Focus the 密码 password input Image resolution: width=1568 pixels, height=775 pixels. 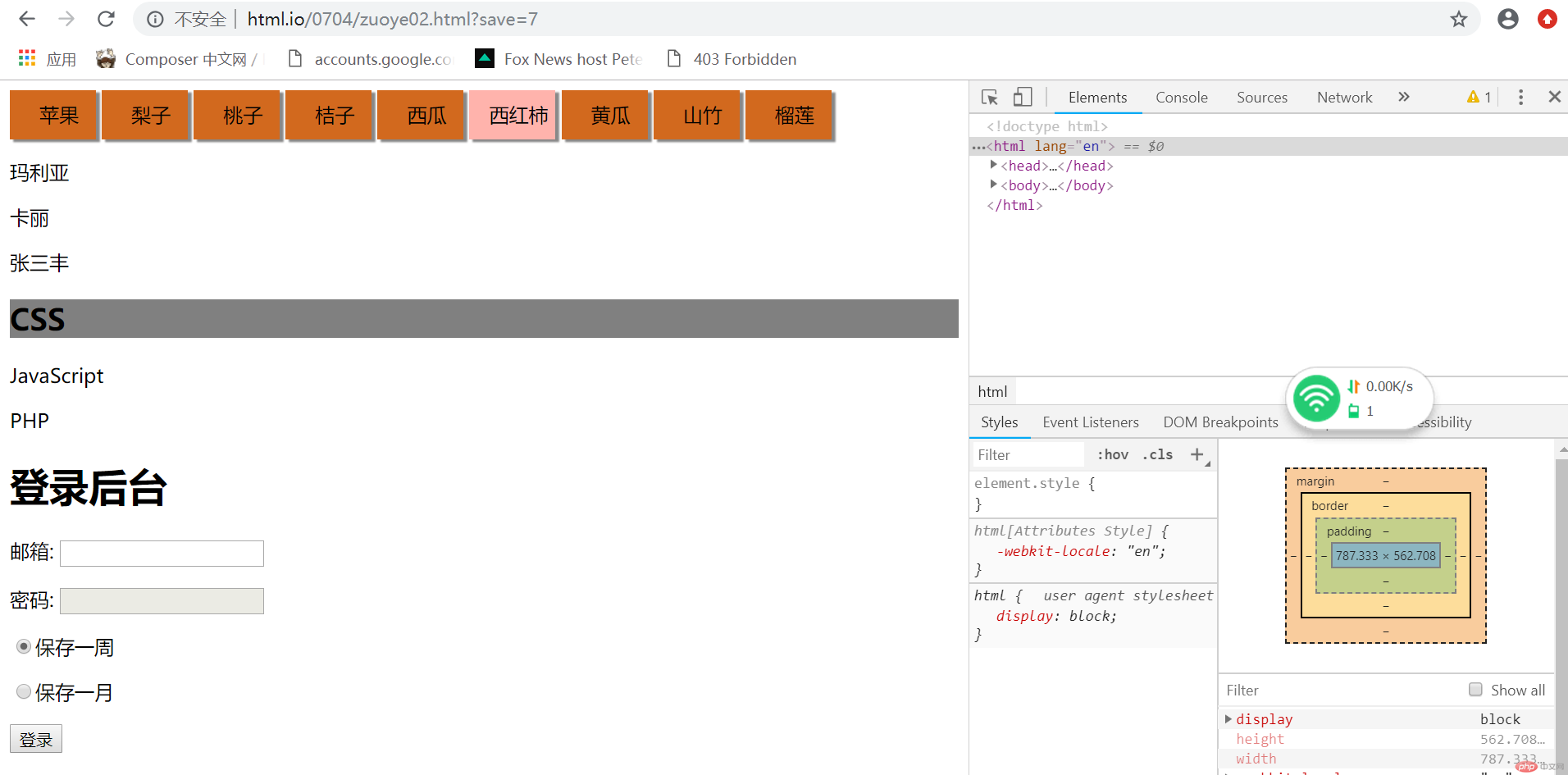[x=162, y=601]
